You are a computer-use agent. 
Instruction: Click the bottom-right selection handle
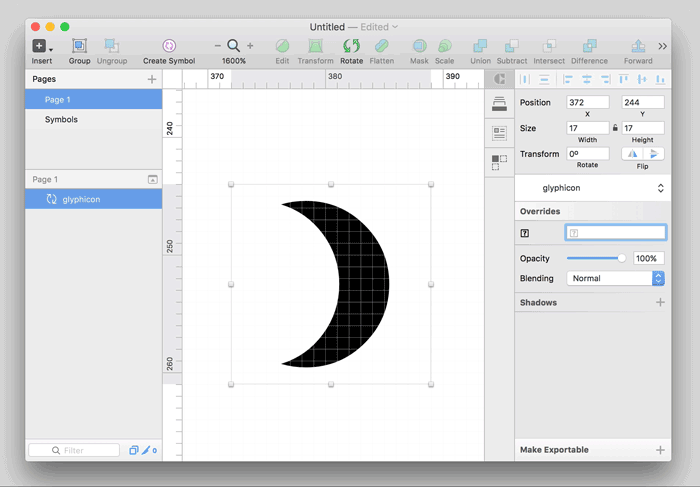431,384
